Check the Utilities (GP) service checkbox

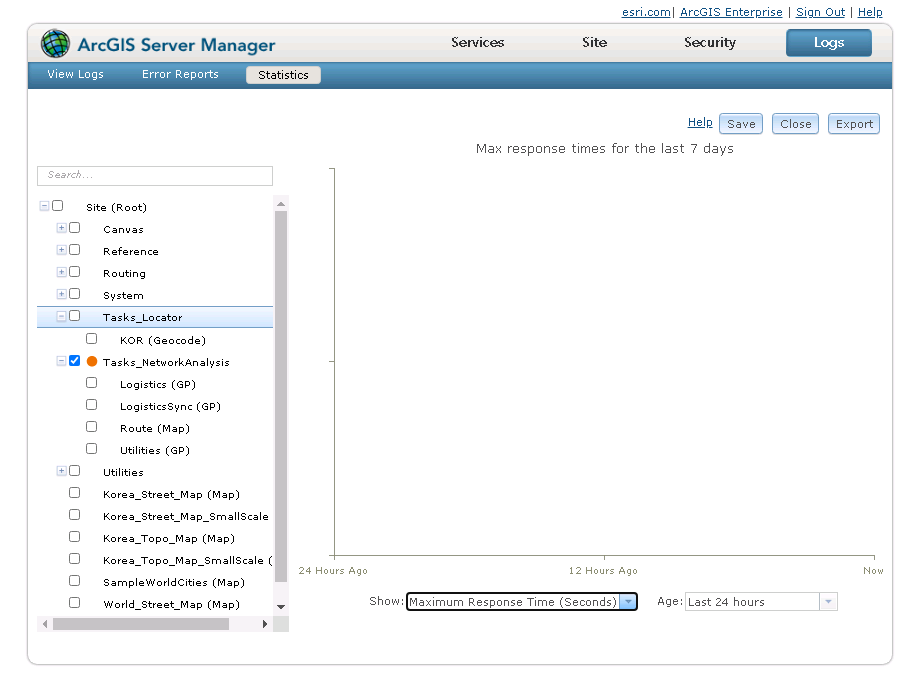coord(91,449)
